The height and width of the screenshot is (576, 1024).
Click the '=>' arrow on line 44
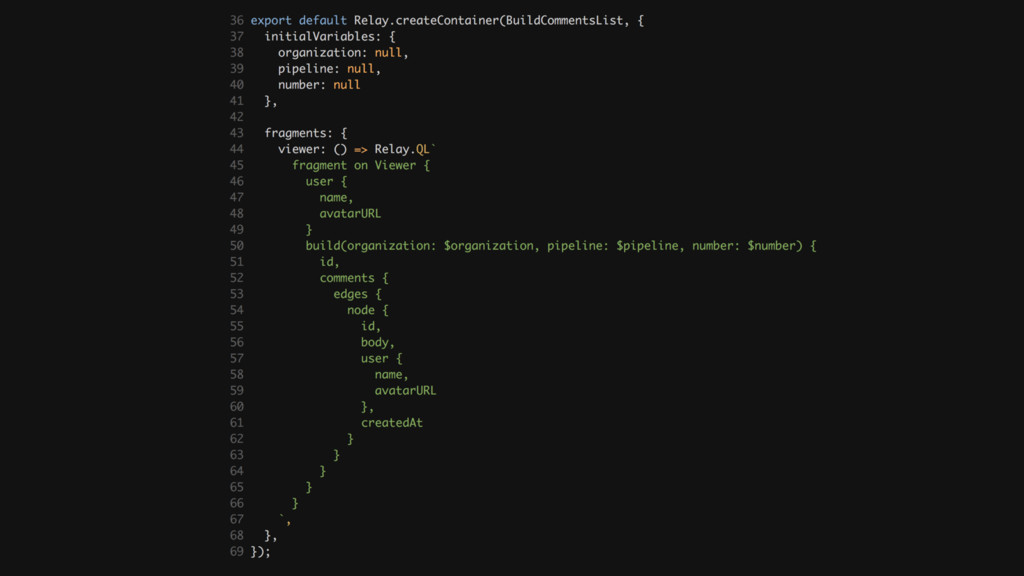click(360, 150)
